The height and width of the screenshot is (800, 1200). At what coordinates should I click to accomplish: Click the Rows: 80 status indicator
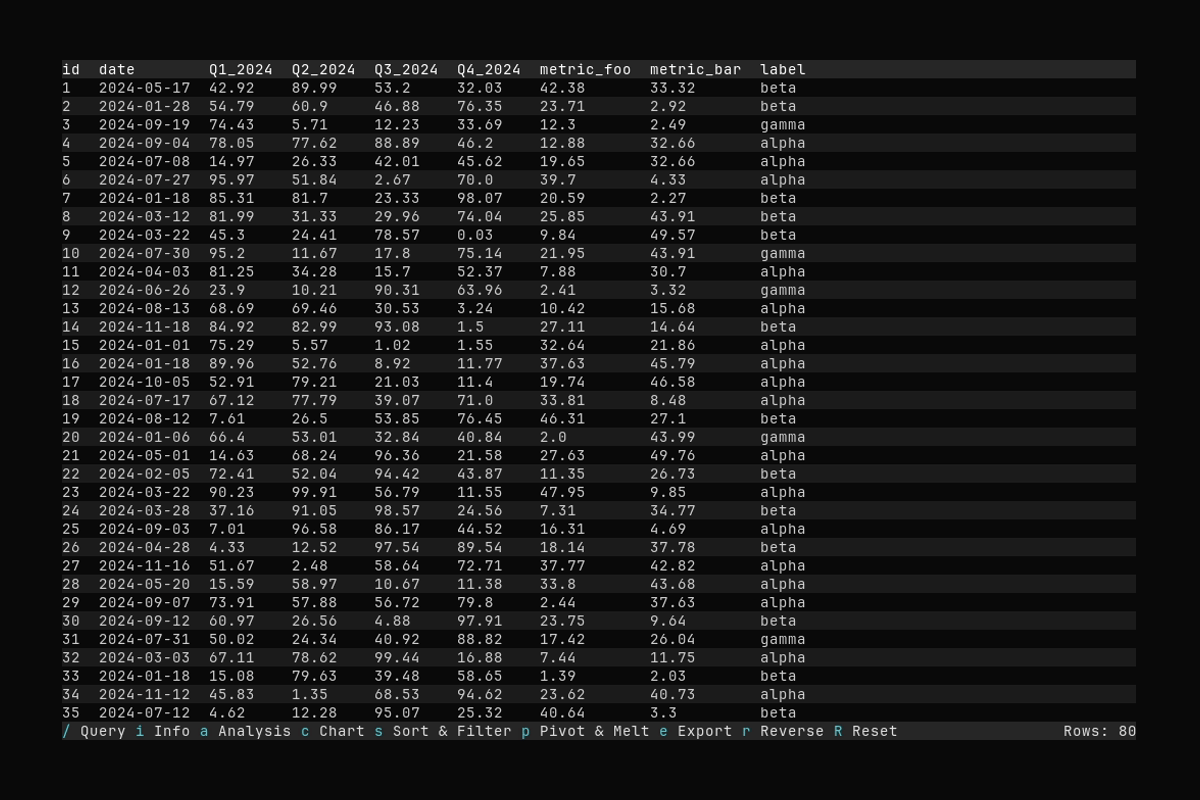[x=1099, y=731]
